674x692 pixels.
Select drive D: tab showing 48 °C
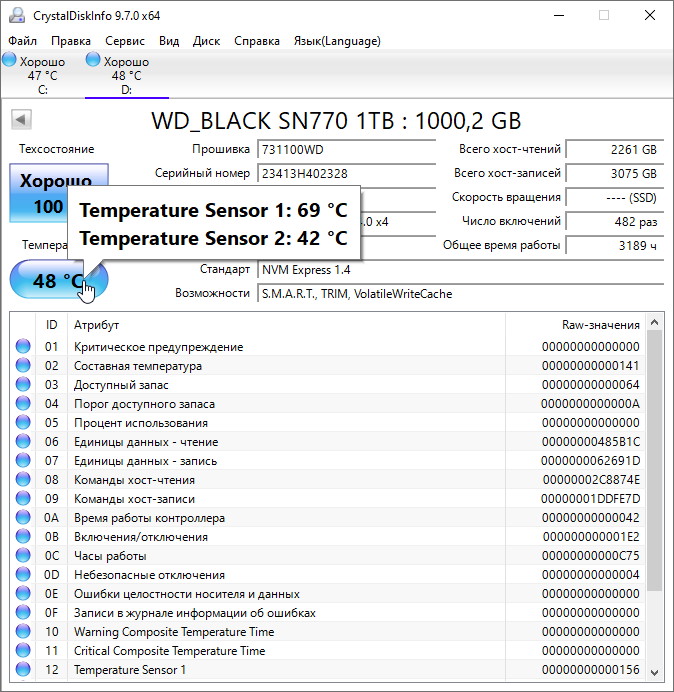[127, 75]
